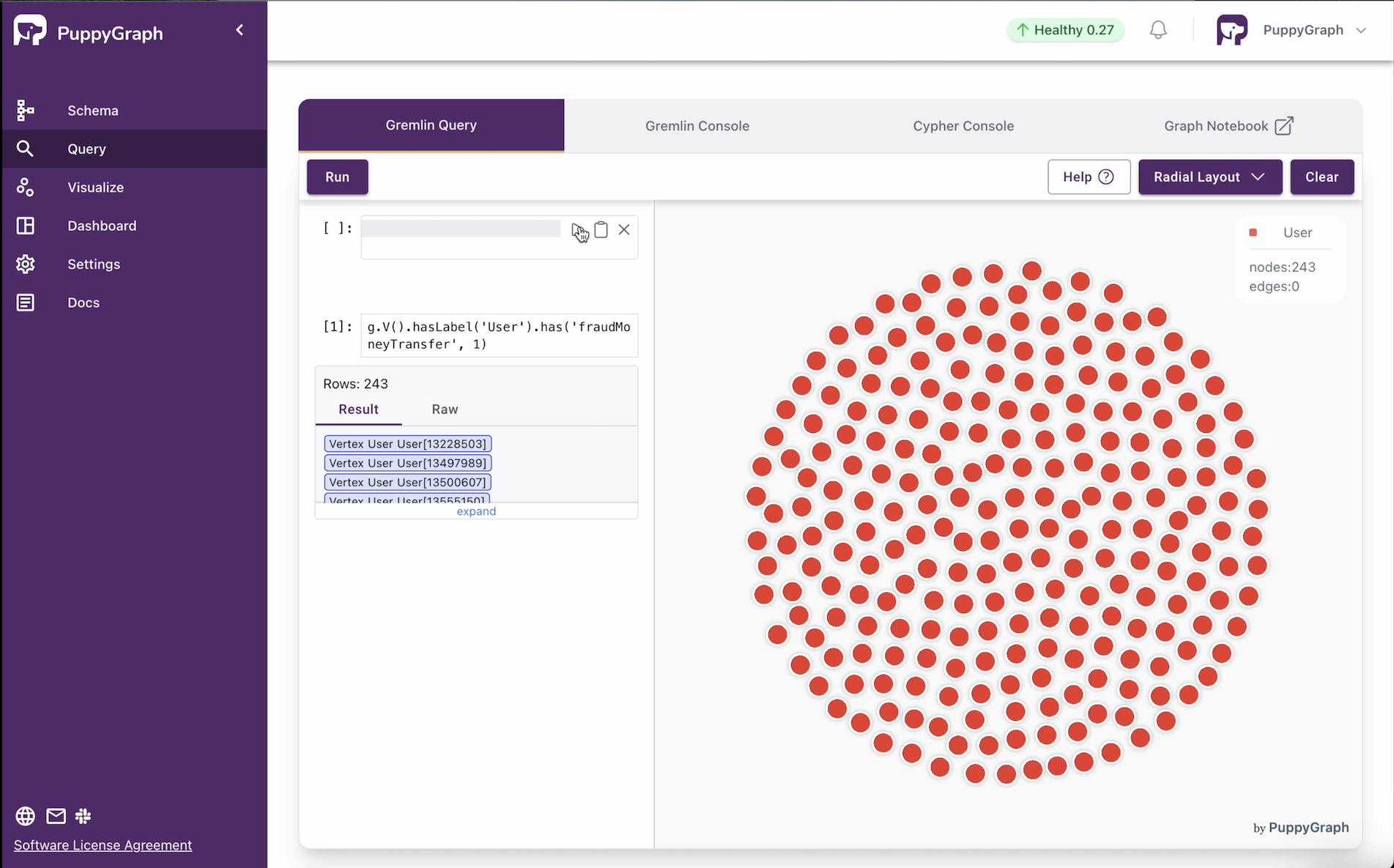Select the Query search icon in sidebar
This screenshot has height=868, width=1394.
25,149
